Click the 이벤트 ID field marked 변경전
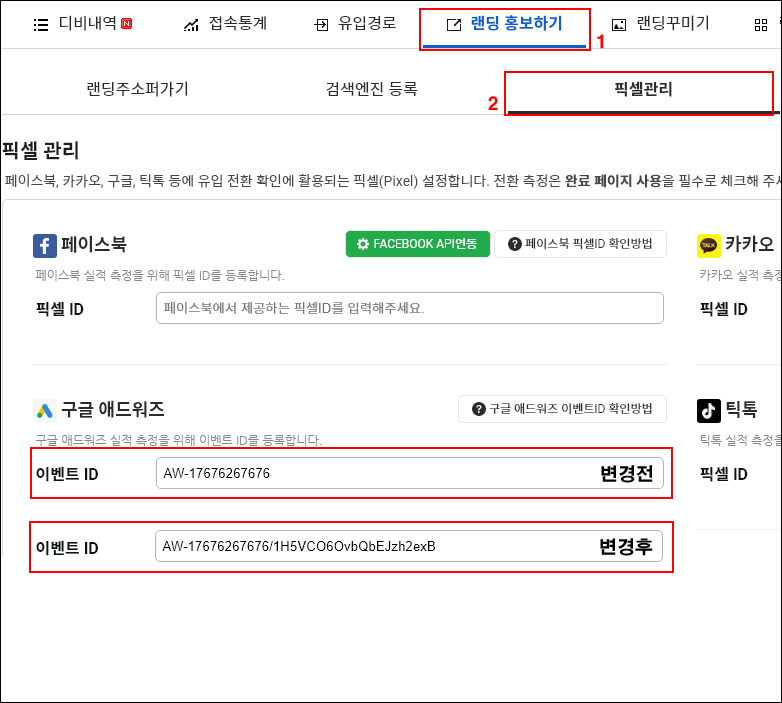The height and width of the screenshot is (703, 782). click(x=370, y=473)
